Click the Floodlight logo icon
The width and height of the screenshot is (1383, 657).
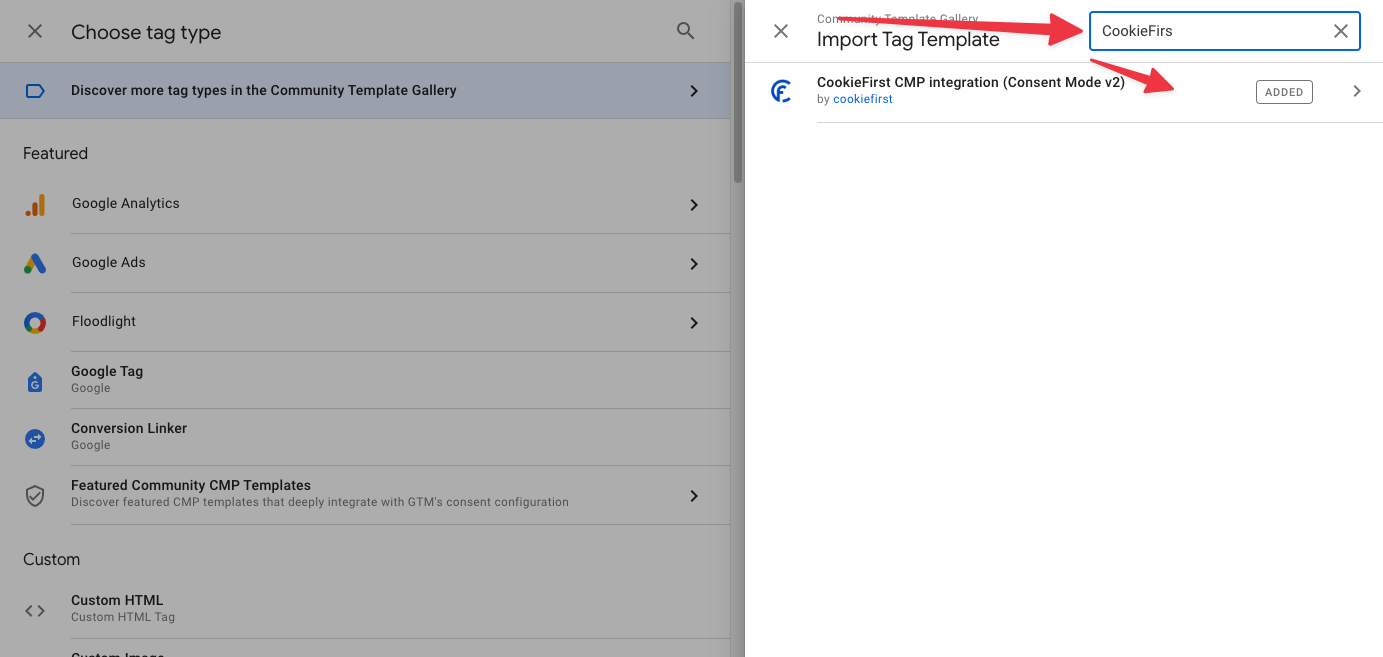tap(35, 323)
